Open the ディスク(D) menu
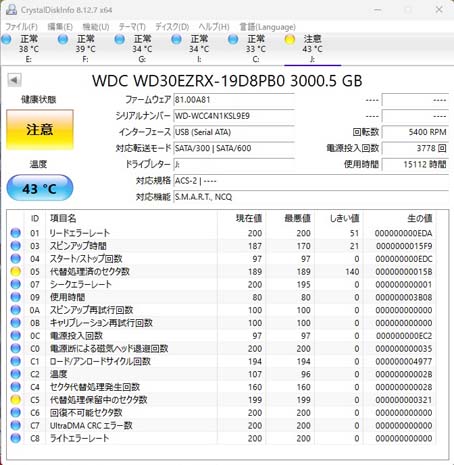This screenshot has height=465, width=454. (172, 27)
